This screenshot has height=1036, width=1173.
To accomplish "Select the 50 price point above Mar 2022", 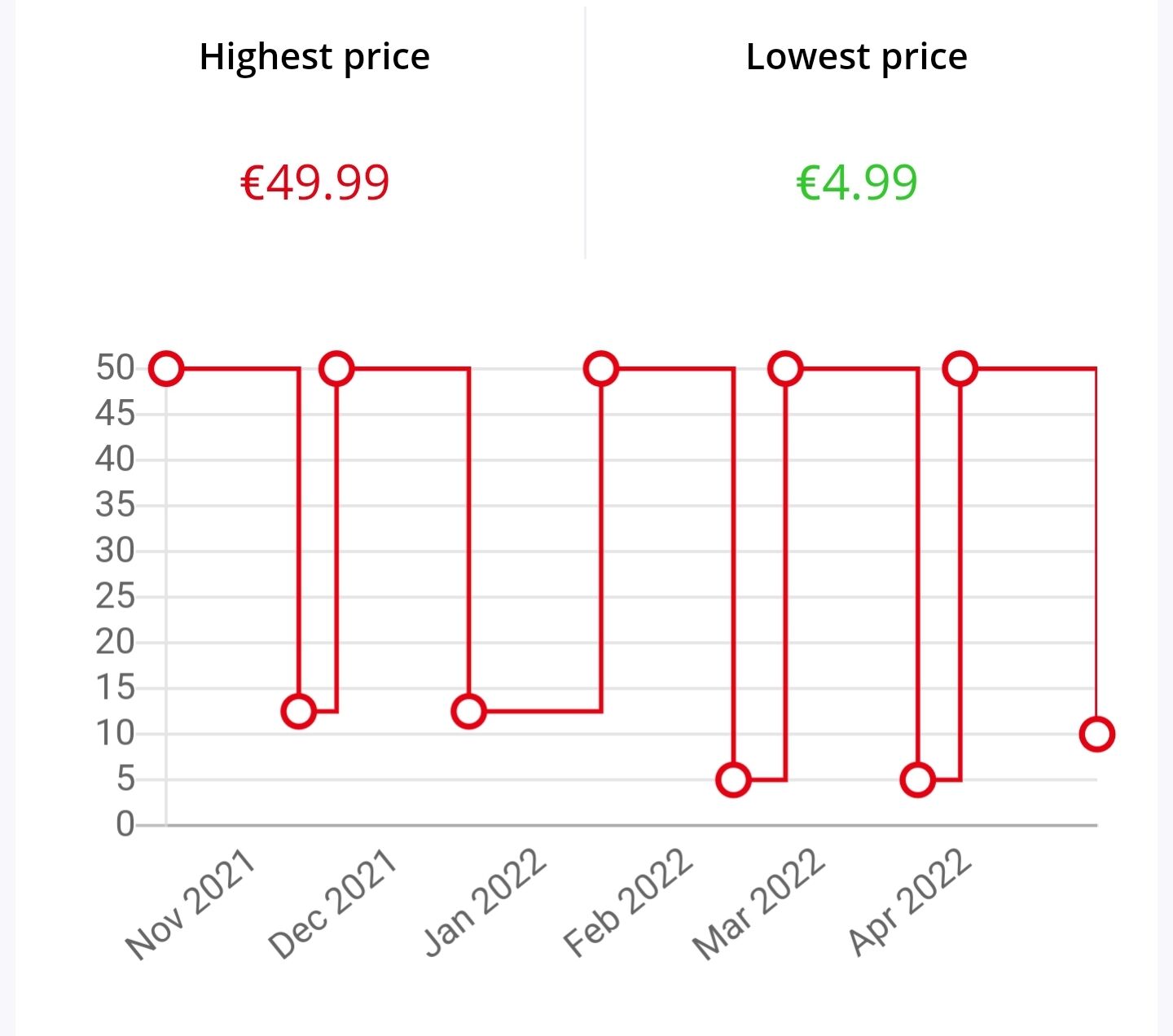I will (x=785, y=369).
